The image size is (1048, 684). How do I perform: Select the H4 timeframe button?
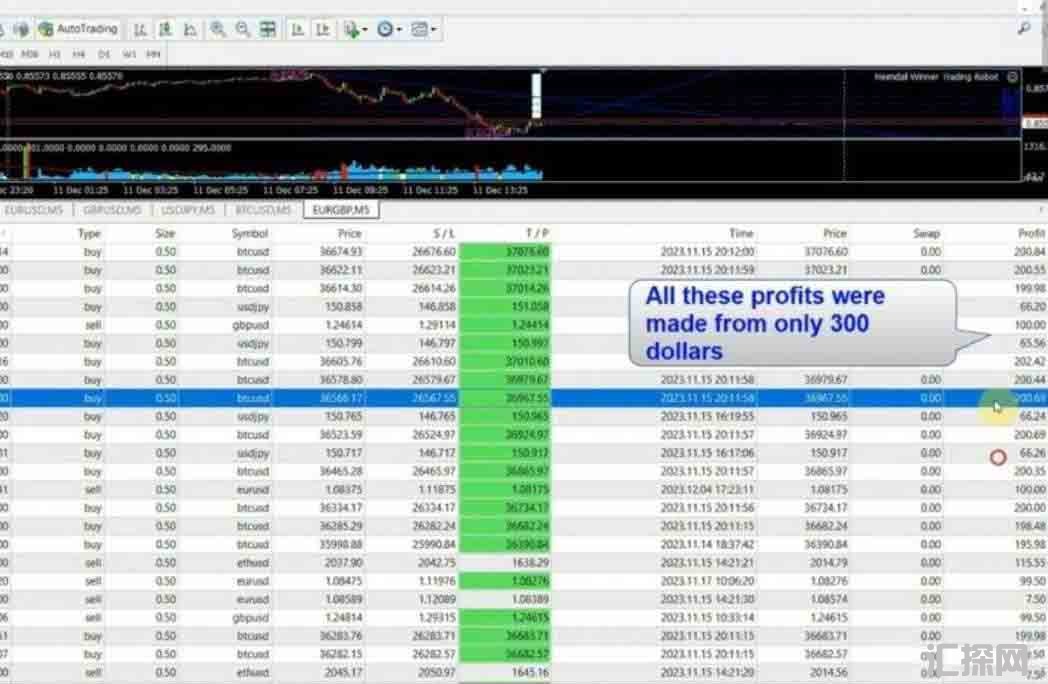click(x=79, y=53)
